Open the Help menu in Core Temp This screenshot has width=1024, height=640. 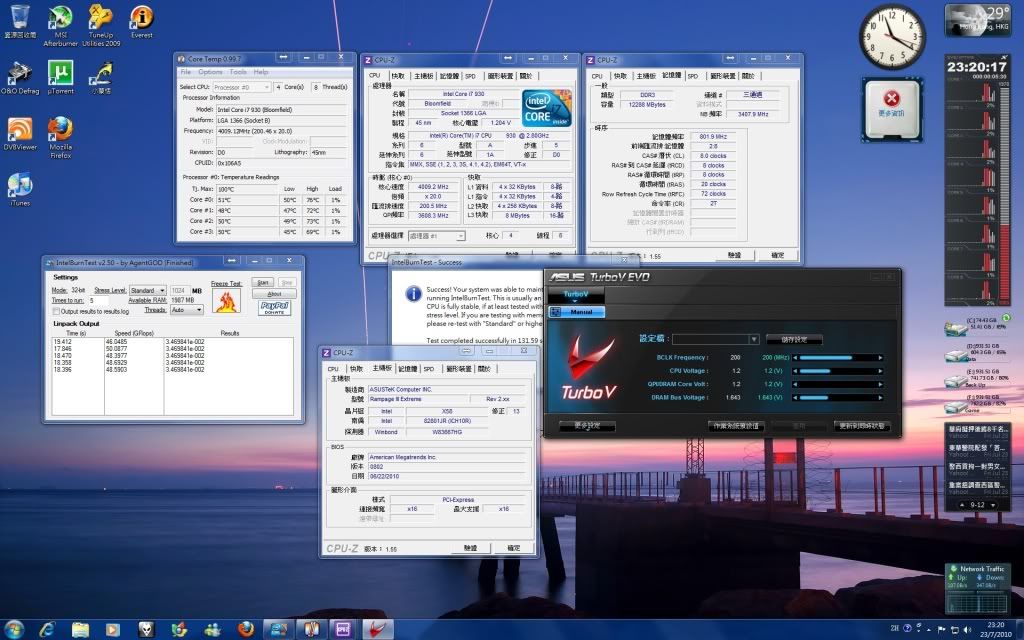pos(261,72)
